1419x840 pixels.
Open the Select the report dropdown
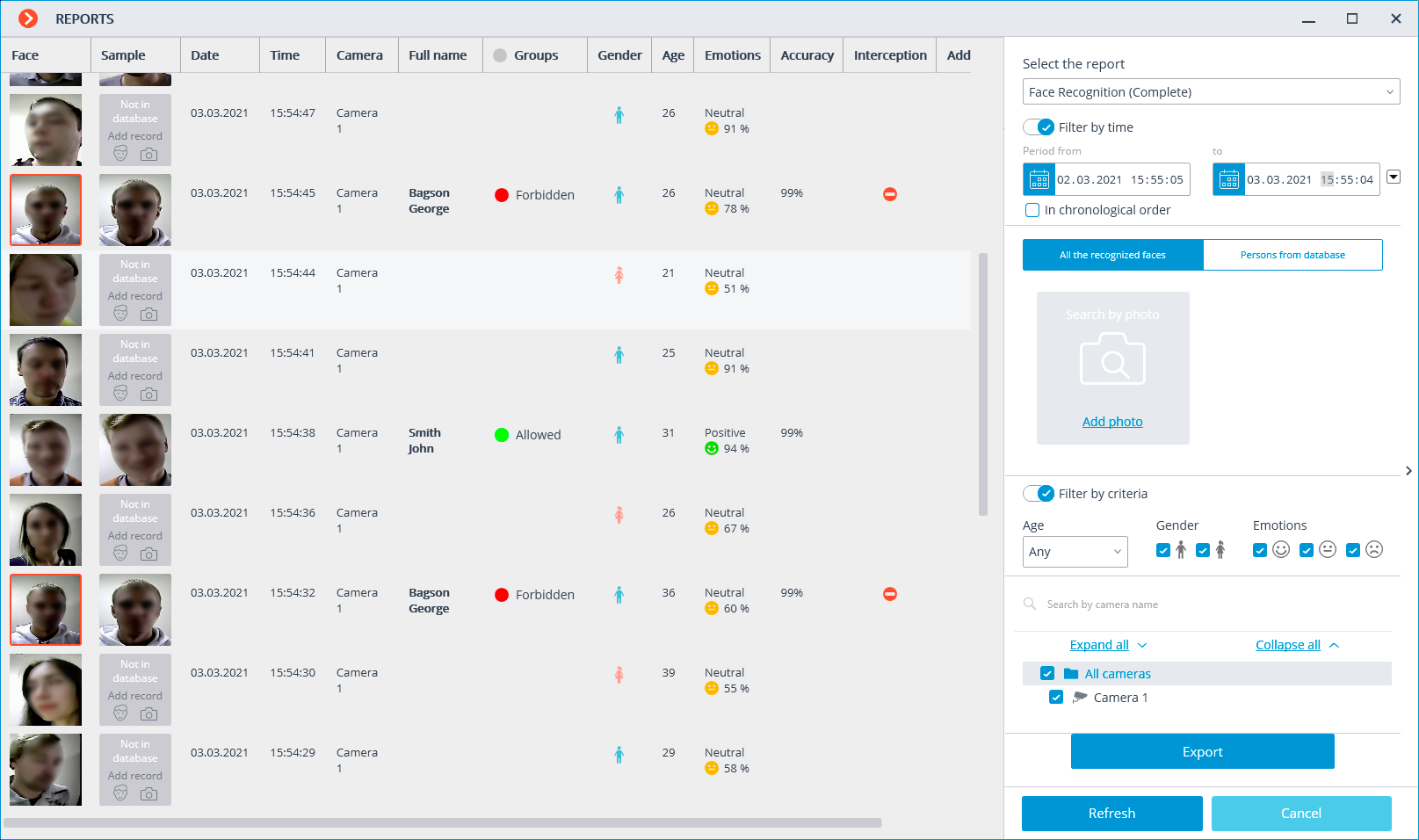click(x=1211, y=91)
